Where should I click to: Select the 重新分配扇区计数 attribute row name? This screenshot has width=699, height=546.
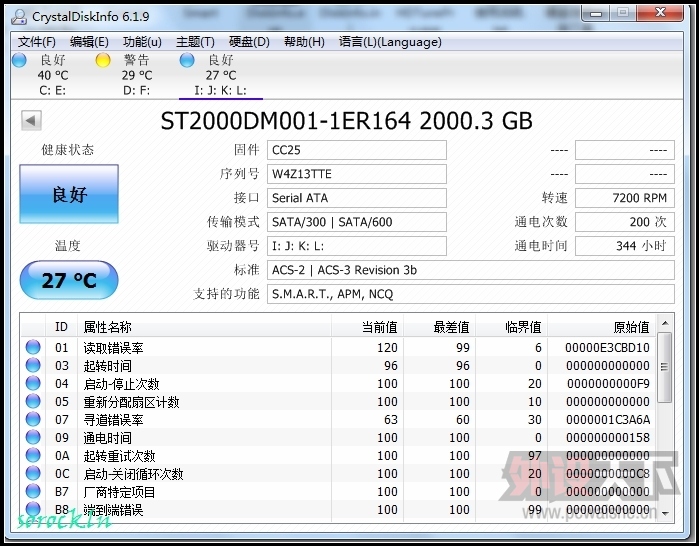click(x=132, y=402)
